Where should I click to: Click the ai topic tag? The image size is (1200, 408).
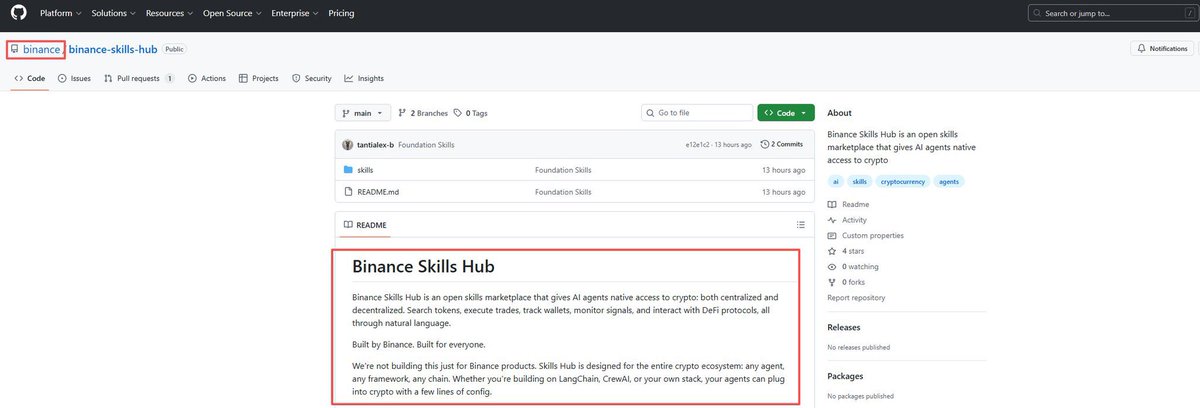click(837, 182)
